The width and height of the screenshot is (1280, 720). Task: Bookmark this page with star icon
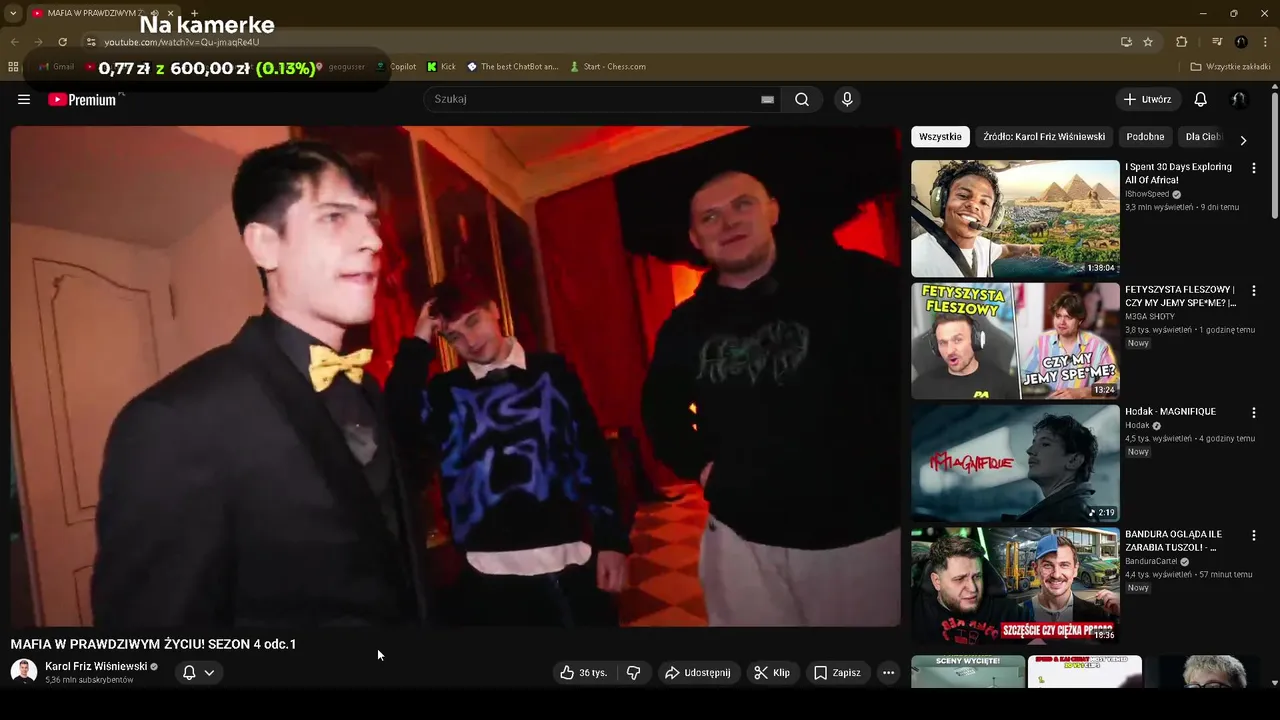pyautogui.click(x=1148, y=42)
